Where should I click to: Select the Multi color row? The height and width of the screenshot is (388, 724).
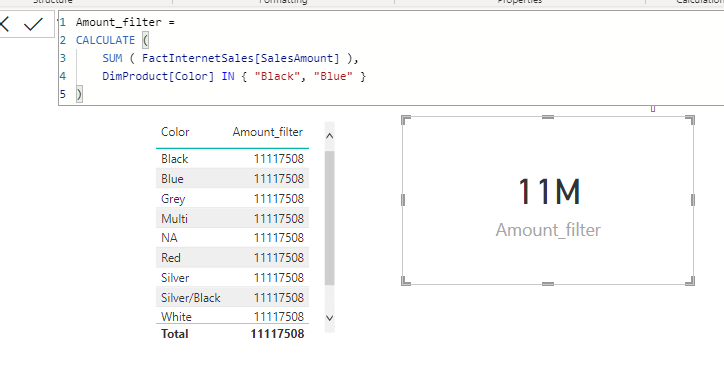(x=232, y=218)
